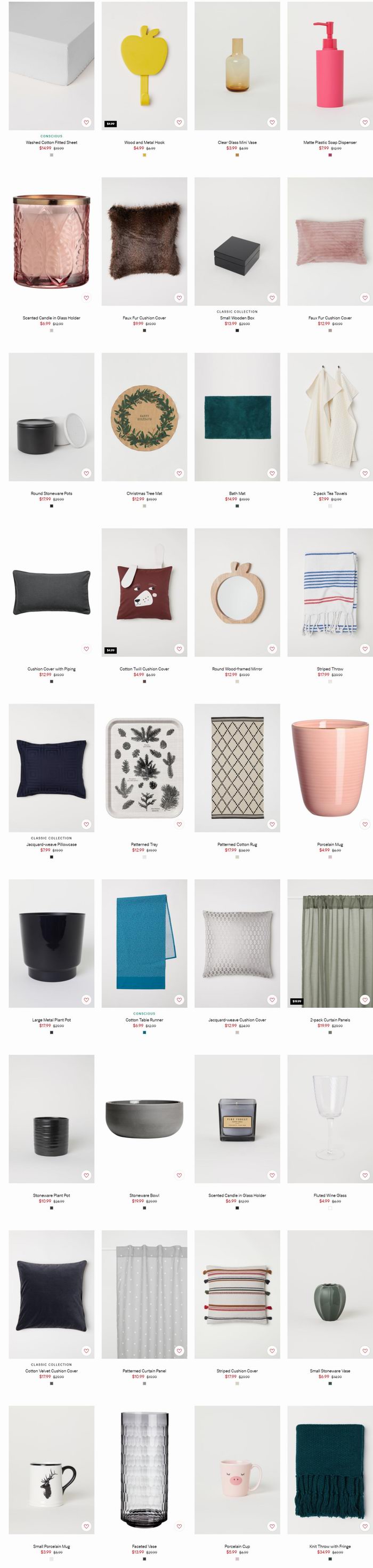Favorite the Wood and Metal Hook heart icon
Screen dimensions: 373x1568
click(179, 122)
